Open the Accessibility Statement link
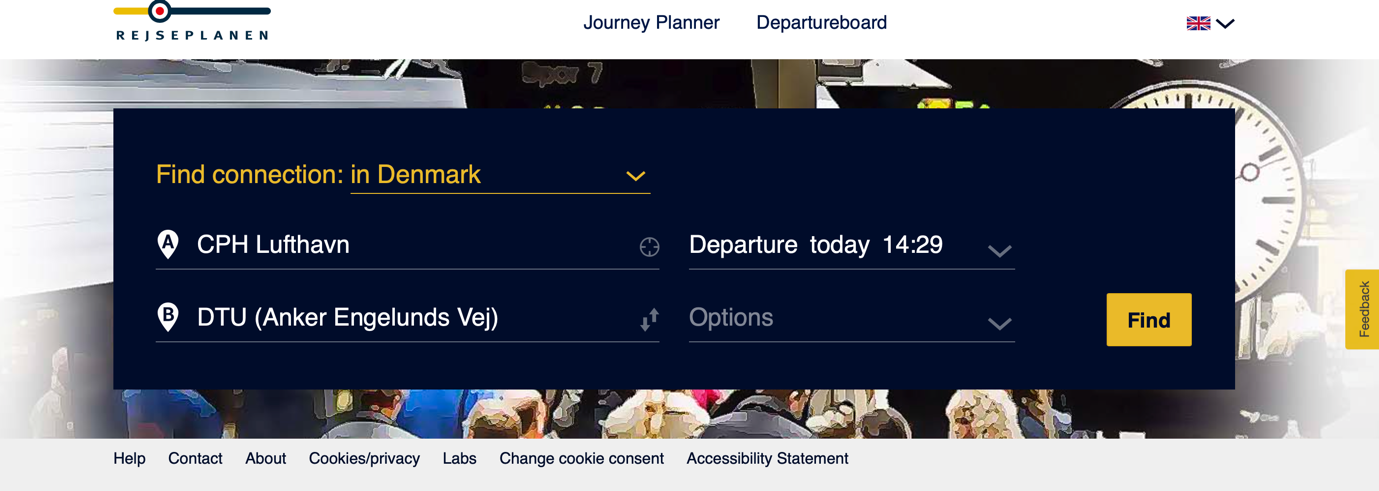The image size is (1379, 491). tap(767, 459)
